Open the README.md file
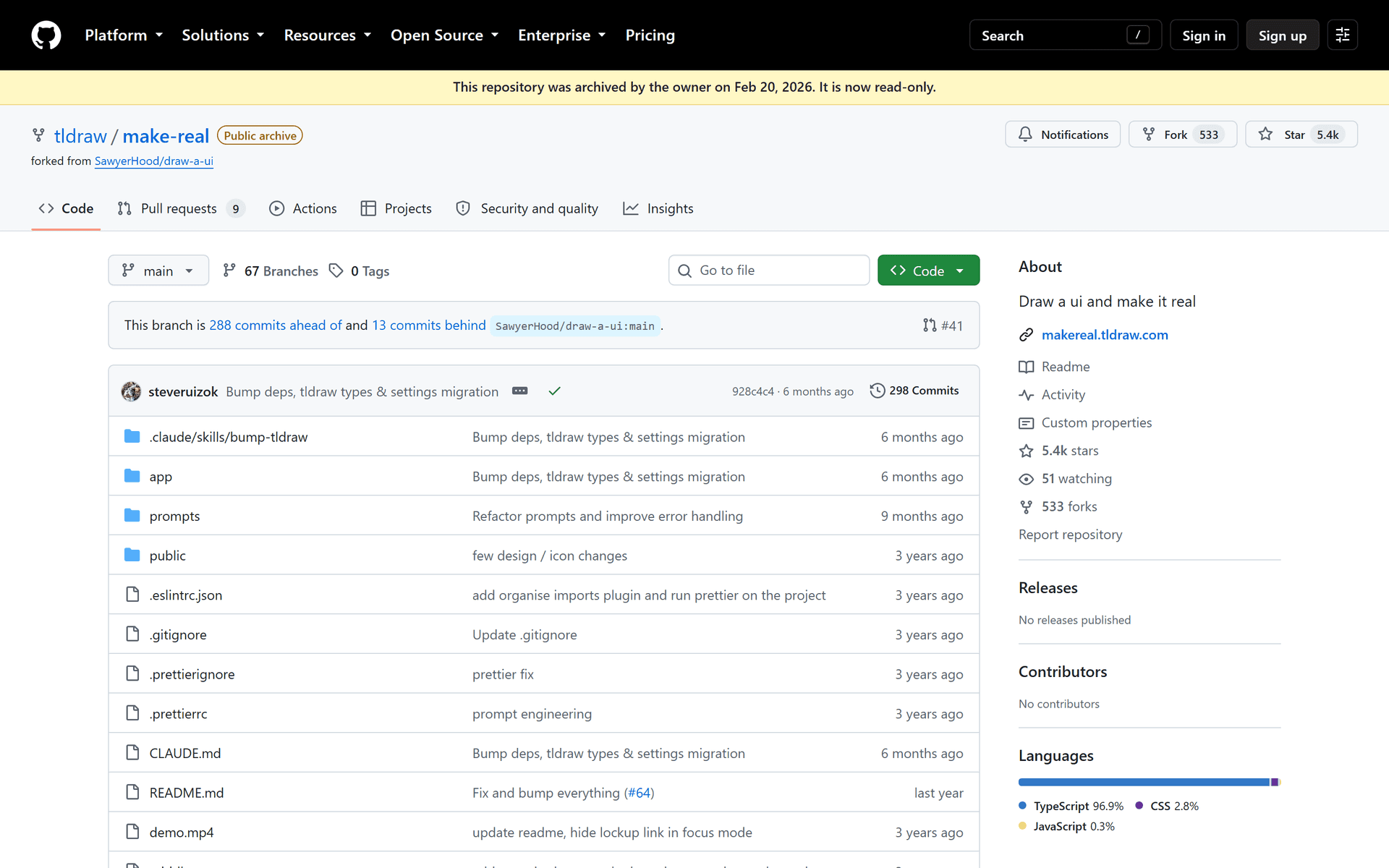This screenshot has width=1389, height=868. tap(187, 793)
